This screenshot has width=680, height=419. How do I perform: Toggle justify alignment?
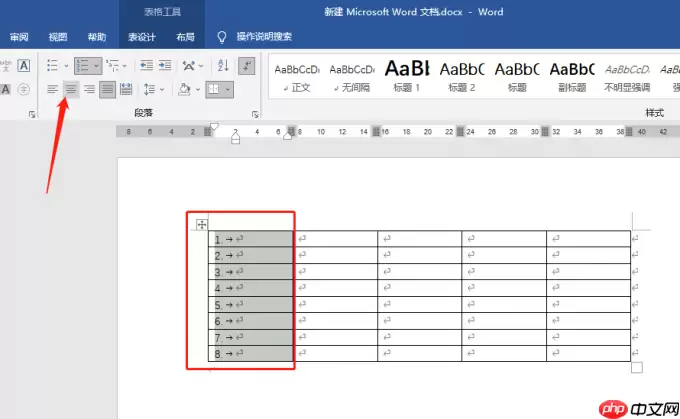coord(107,90)
